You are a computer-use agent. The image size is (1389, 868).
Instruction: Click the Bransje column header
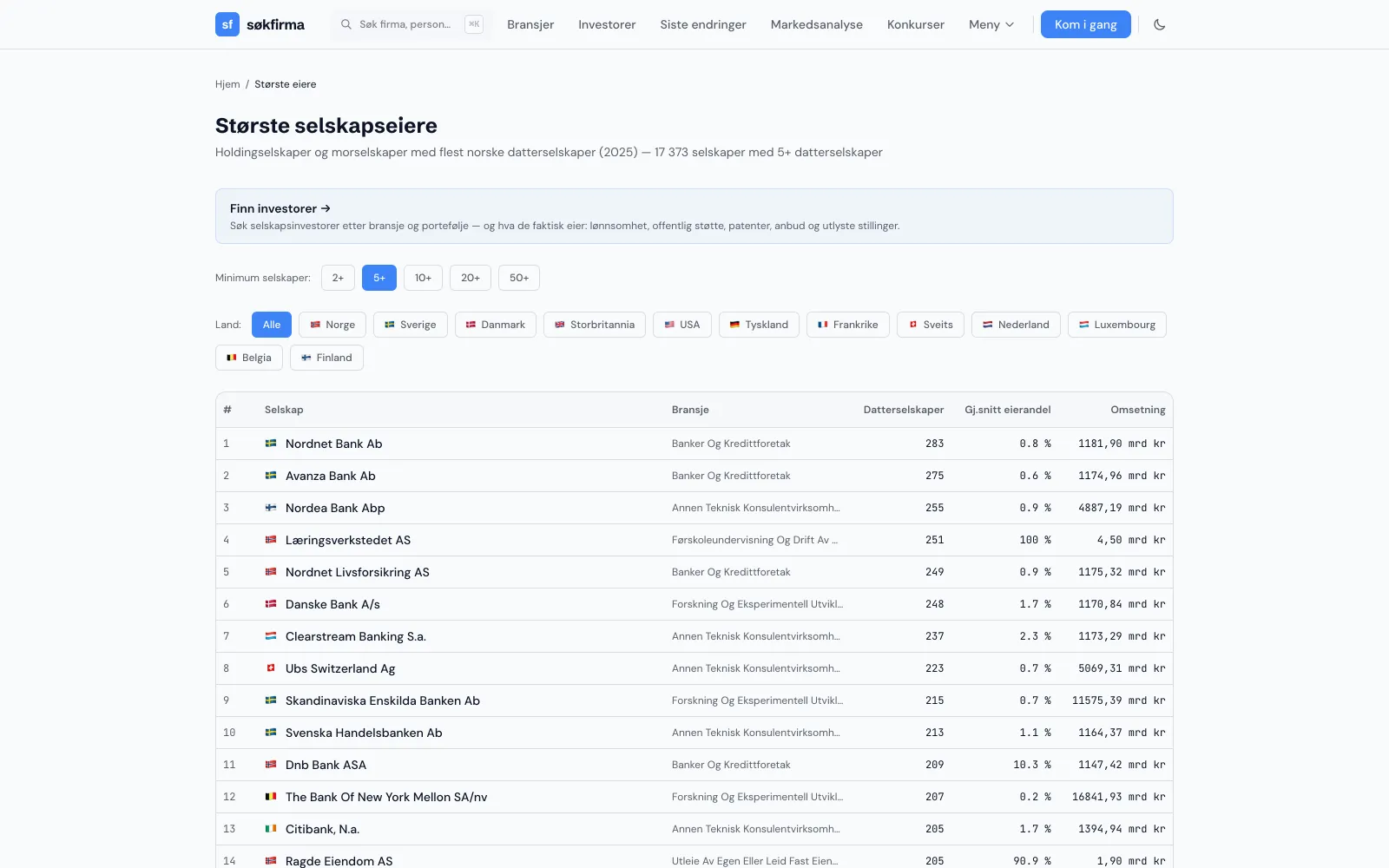point(690,410)
